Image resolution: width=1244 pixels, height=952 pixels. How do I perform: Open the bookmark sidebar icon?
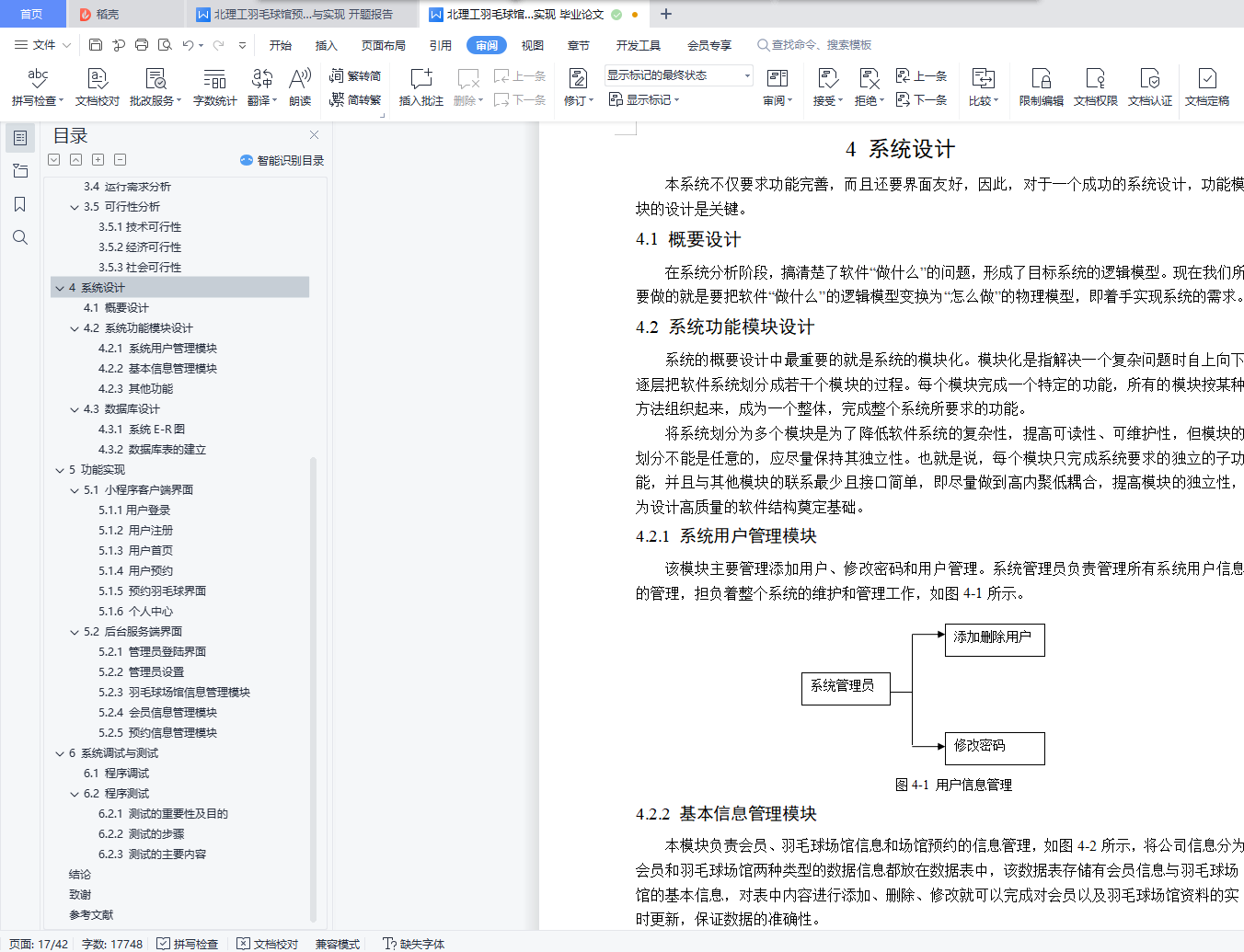tap(20, 204)
